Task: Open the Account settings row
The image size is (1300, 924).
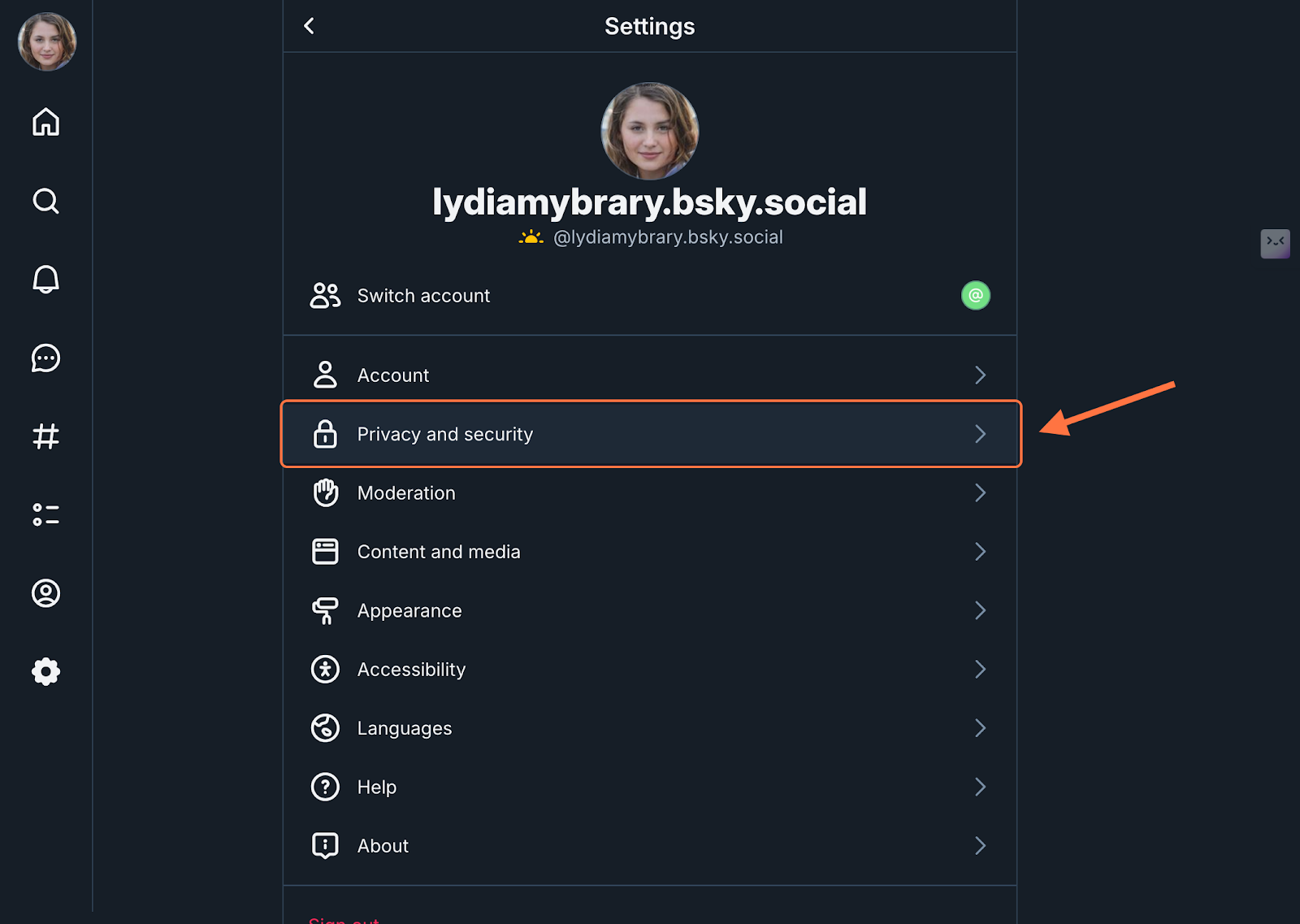Action: 650,375
